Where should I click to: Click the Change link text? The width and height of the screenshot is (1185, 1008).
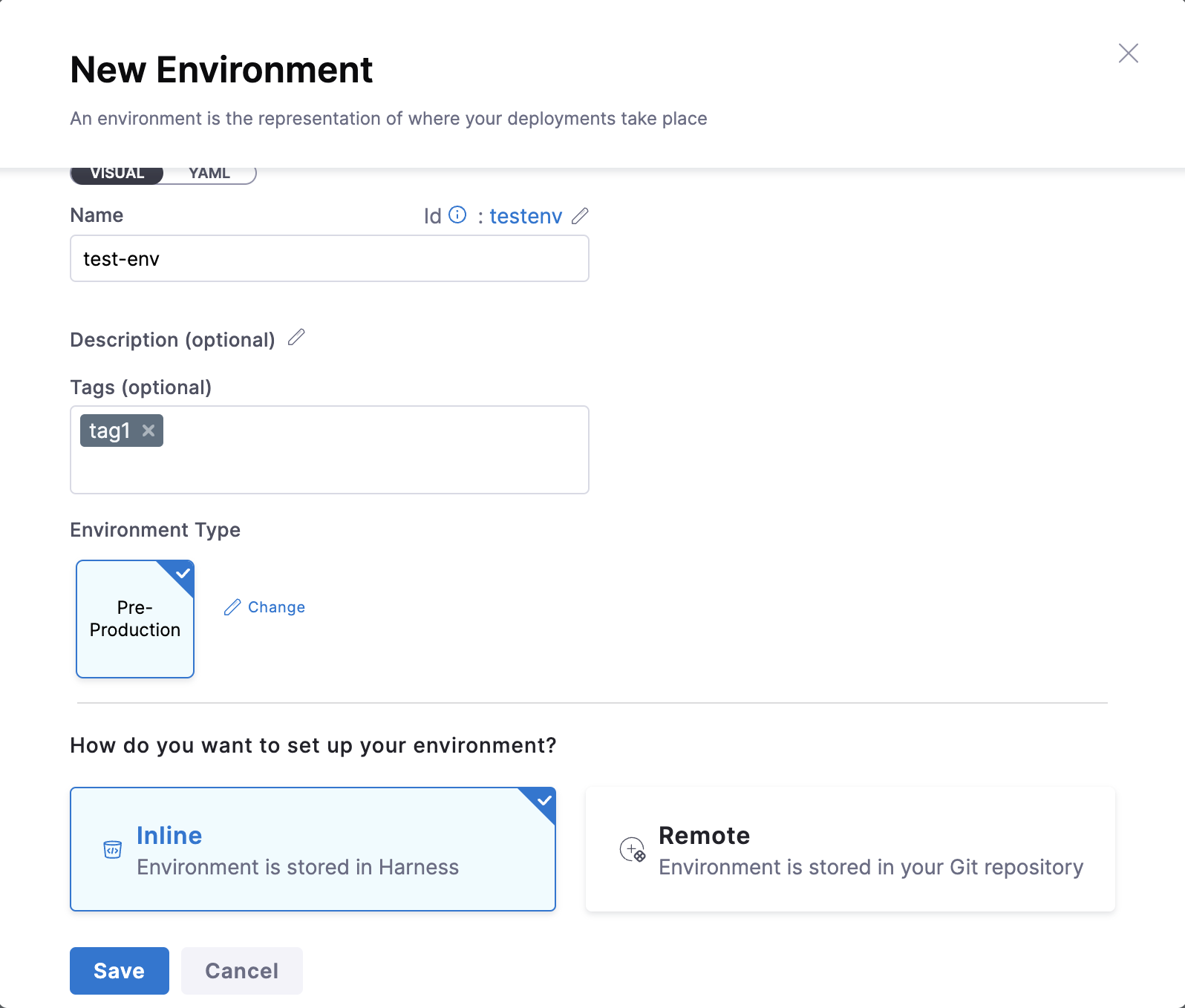[276, 607]
